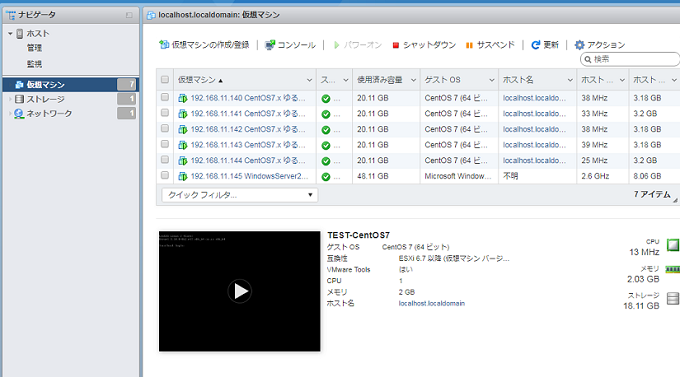The image size is (680, 377).
Task: Select ネットワーク in navigator
Action: coord(49,114)
